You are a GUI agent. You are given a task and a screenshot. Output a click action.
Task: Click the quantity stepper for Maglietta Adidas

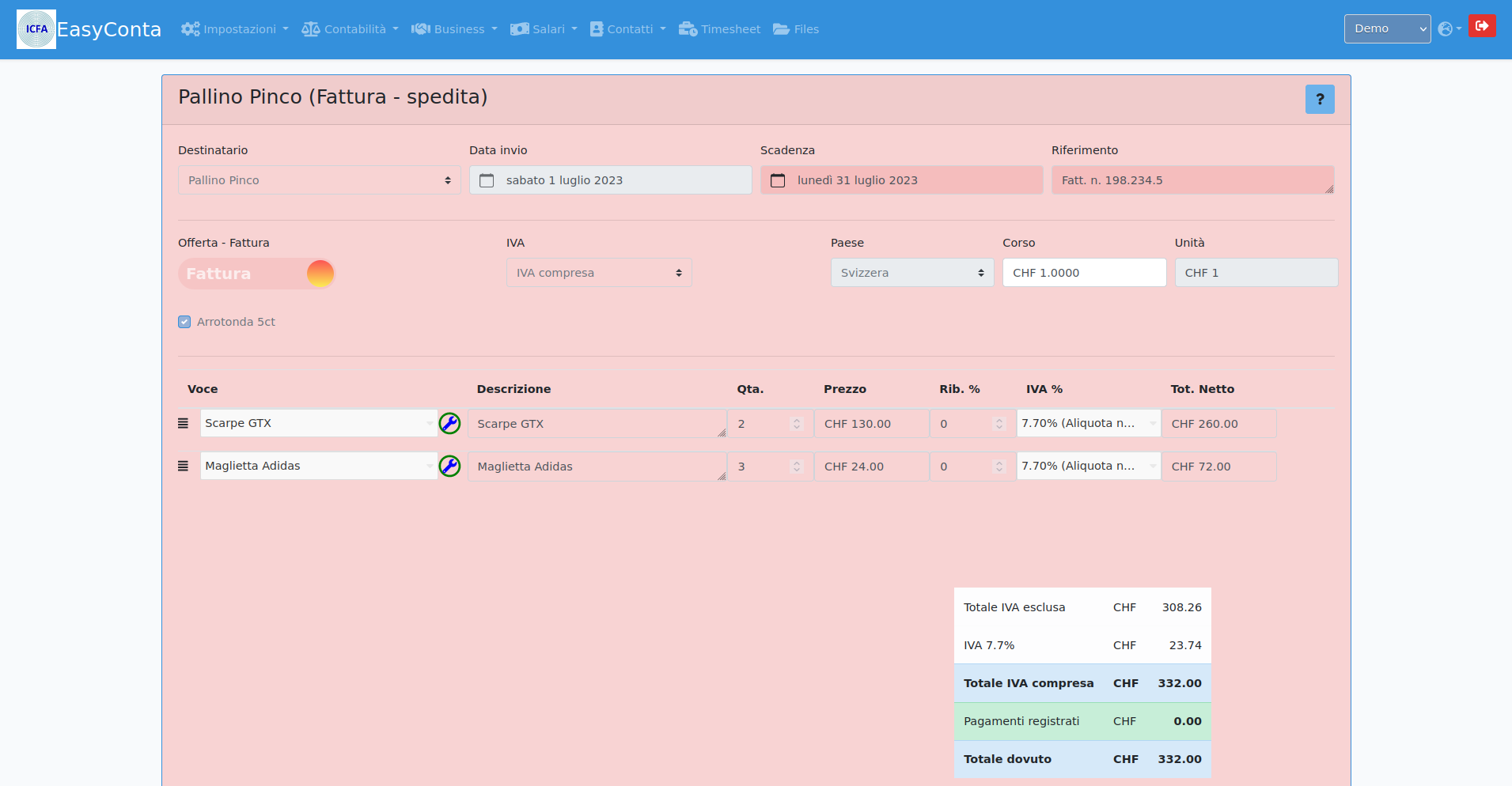point(797,467)
